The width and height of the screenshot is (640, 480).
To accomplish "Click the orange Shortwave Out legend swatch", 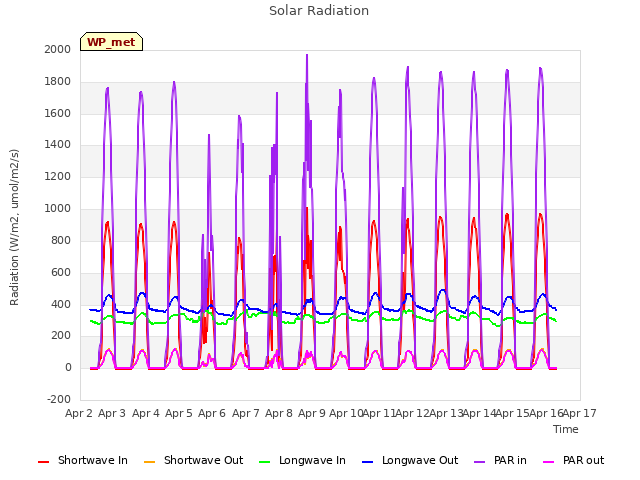I will pyautogui.click(x=149, y=462).
